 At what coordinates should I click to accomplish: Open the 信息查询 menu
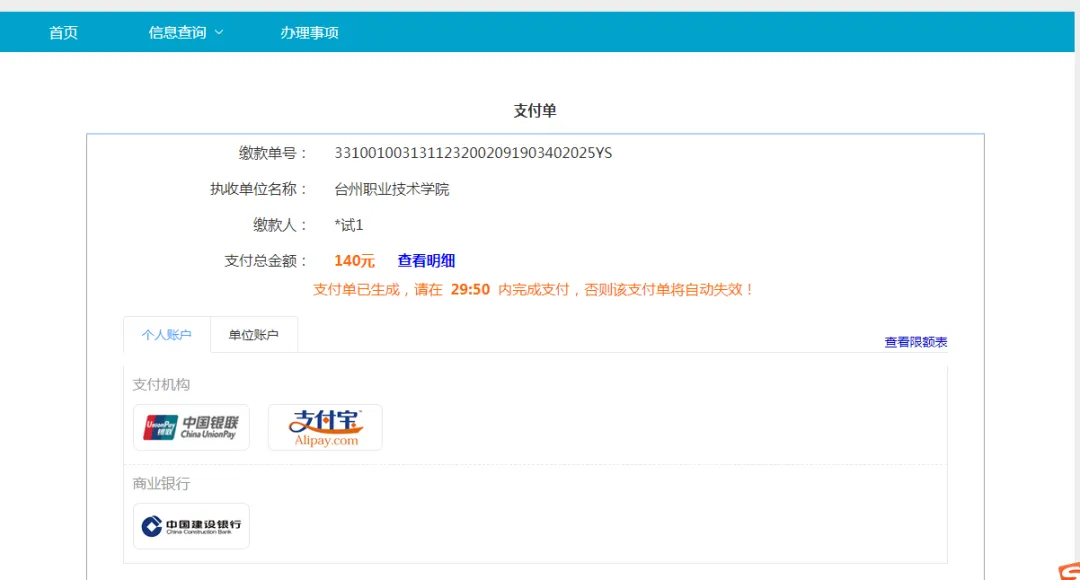(x=178, y=33)
